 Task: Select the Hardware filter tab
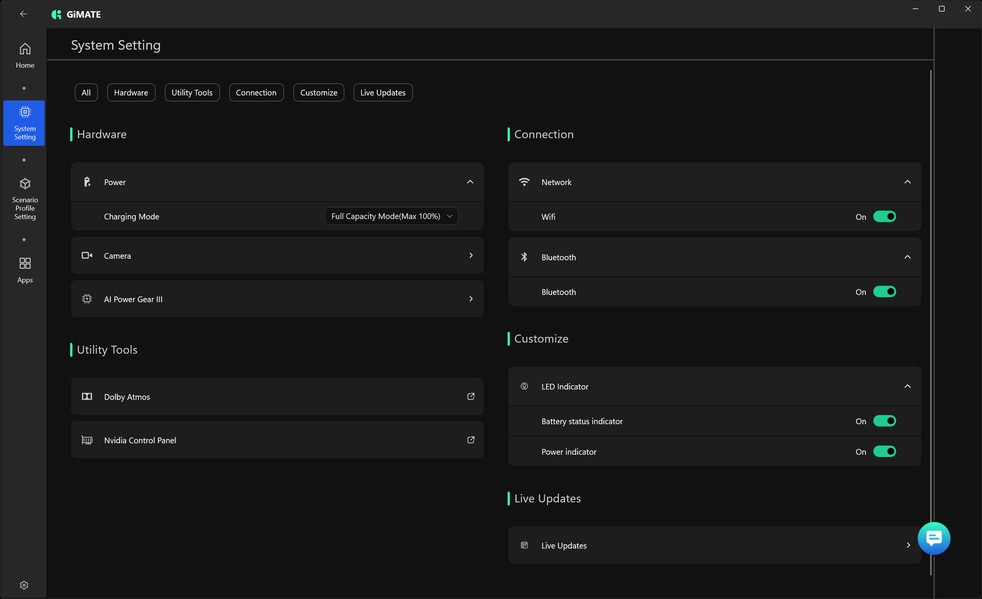point(131,93)
